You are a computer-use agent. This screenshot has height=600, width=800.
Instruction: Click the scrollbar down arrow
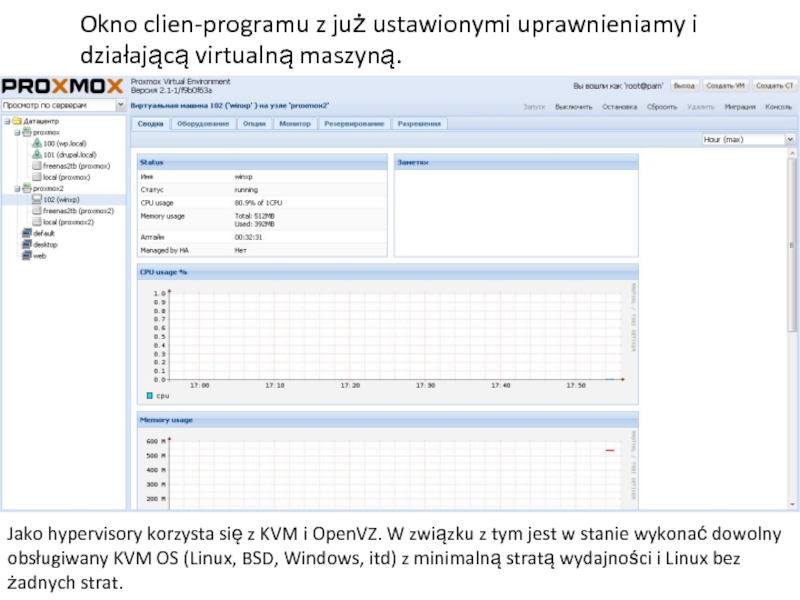(792, 505)
